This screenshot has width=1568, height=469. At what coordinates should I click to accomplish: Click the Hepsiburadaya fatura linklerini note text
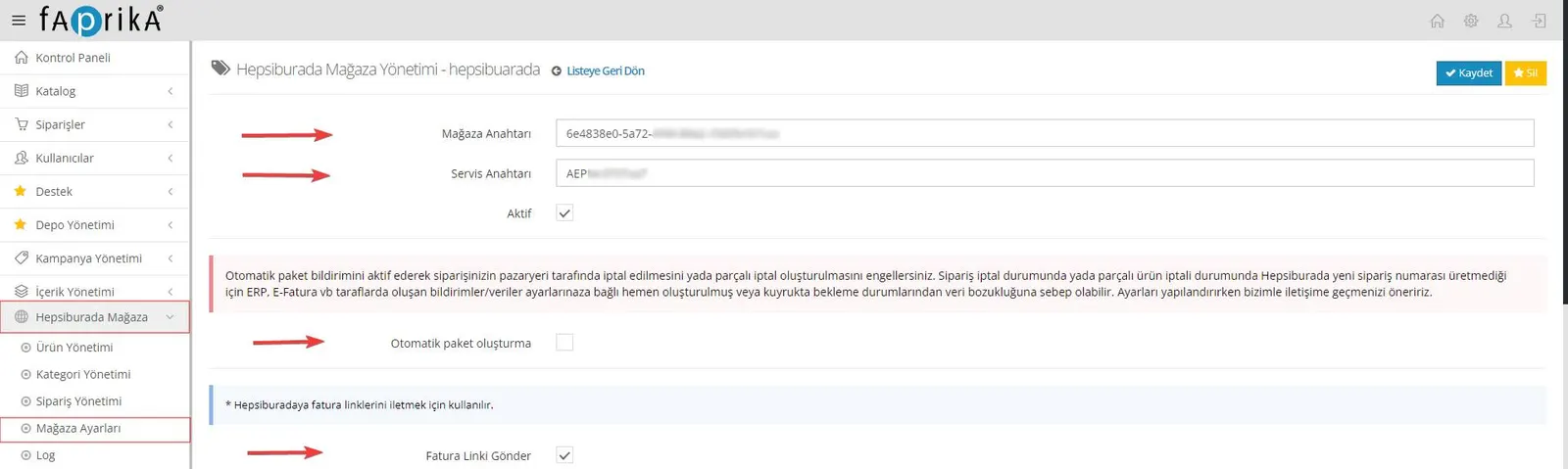coord(360,405)
